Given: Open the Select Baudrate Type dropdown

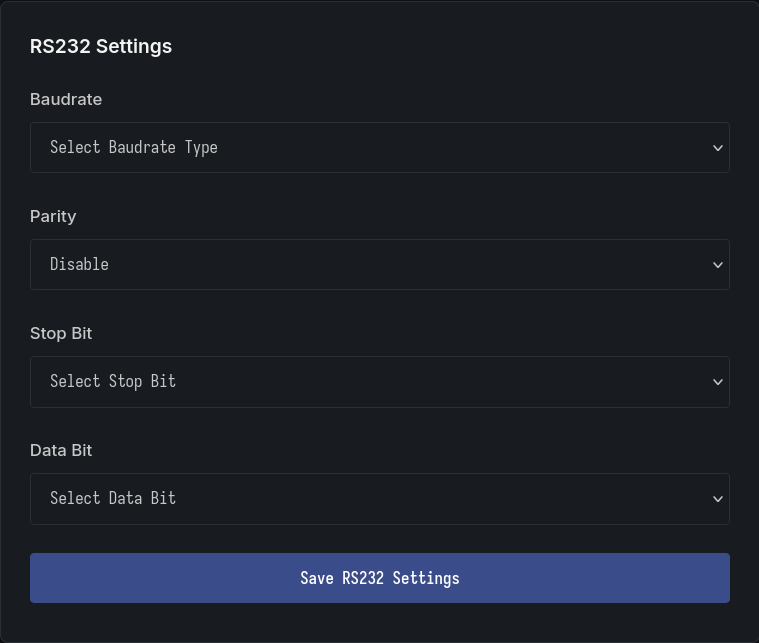Looking at the screenshot, I should coord(379,148).
